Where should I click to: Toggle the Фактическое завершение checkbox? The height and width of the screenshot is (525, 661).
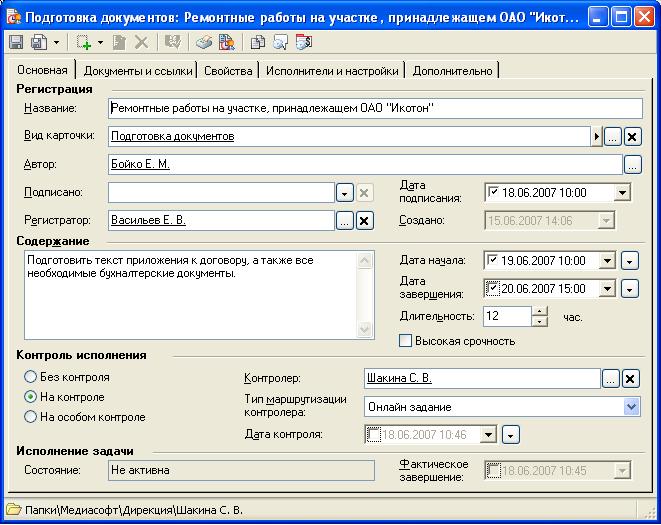pyautogui.click(x=494, y=470)
